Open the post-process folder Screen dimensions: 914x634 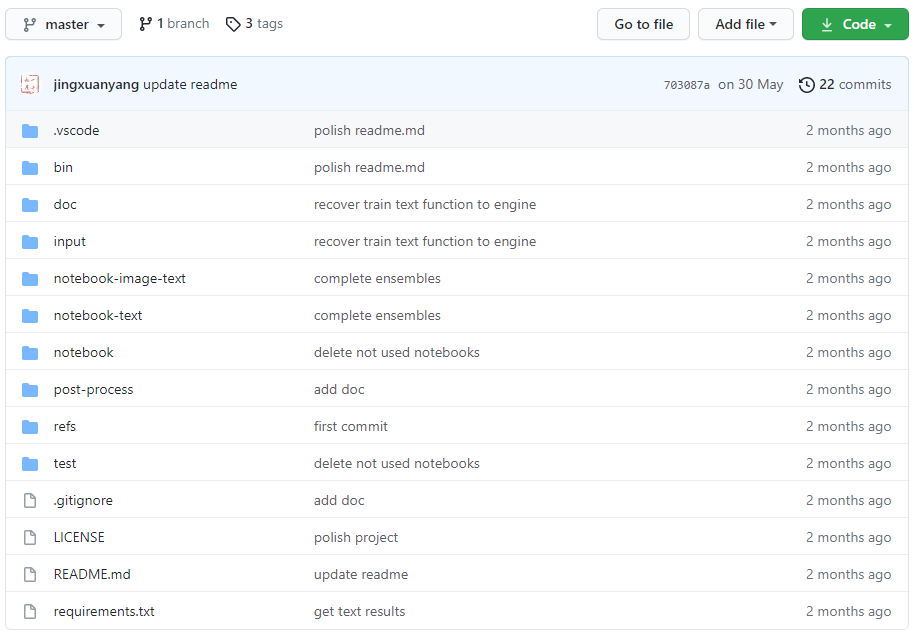click(x=93, y=390)
